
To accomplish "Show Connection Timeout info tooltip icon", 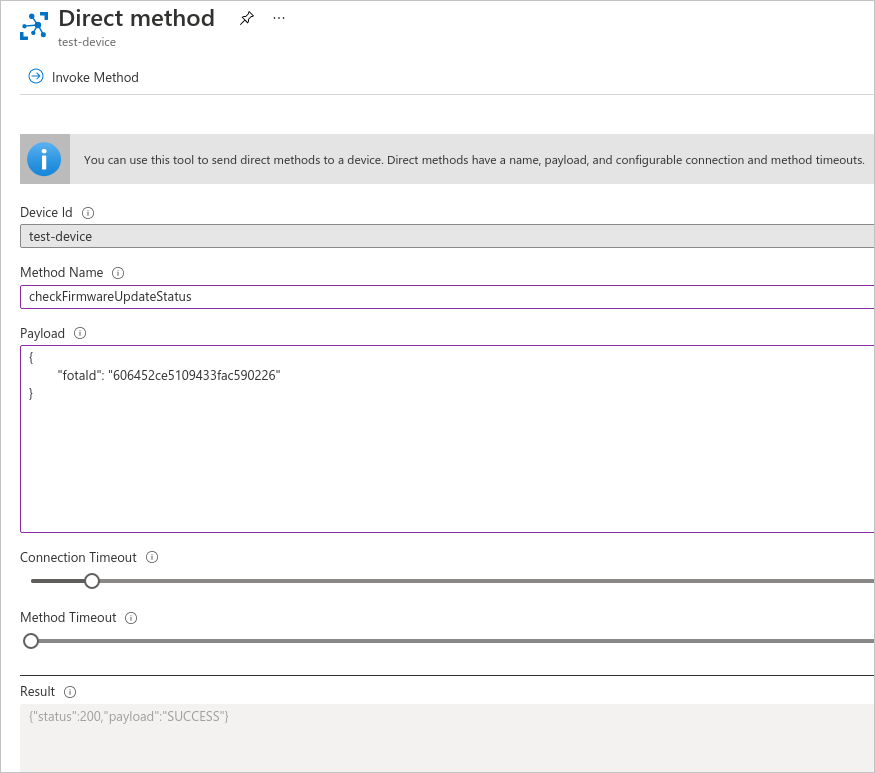I will pos(152,557).
